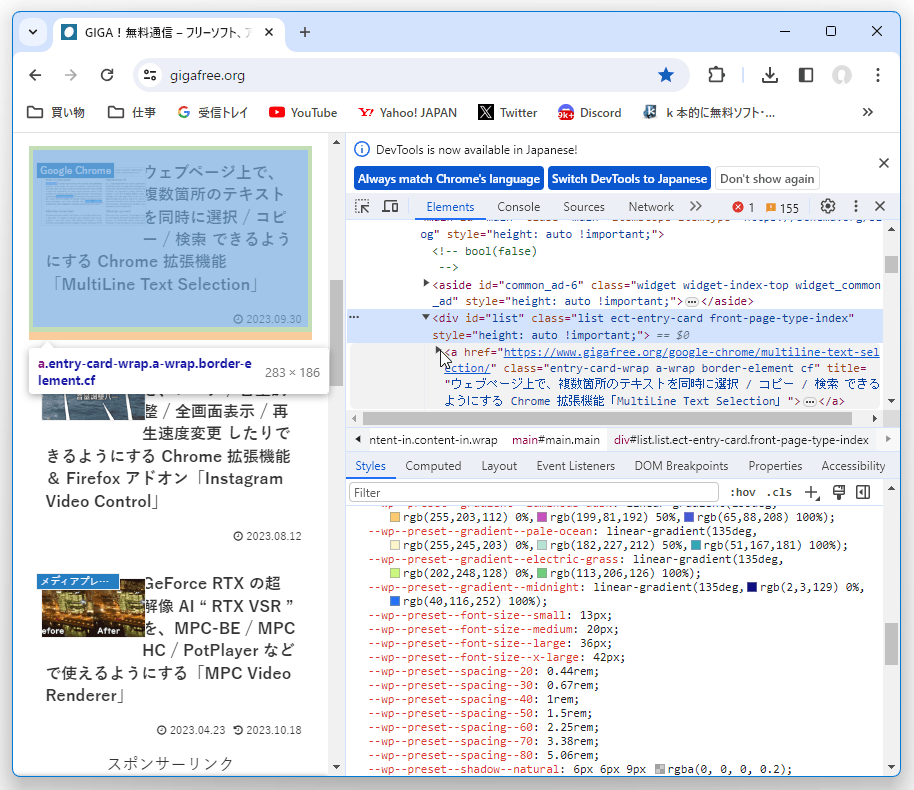The width and height of the screenshot is (914, 790).
Task: Expand the collapsed aside ellipsis
Action: [692, 302]
